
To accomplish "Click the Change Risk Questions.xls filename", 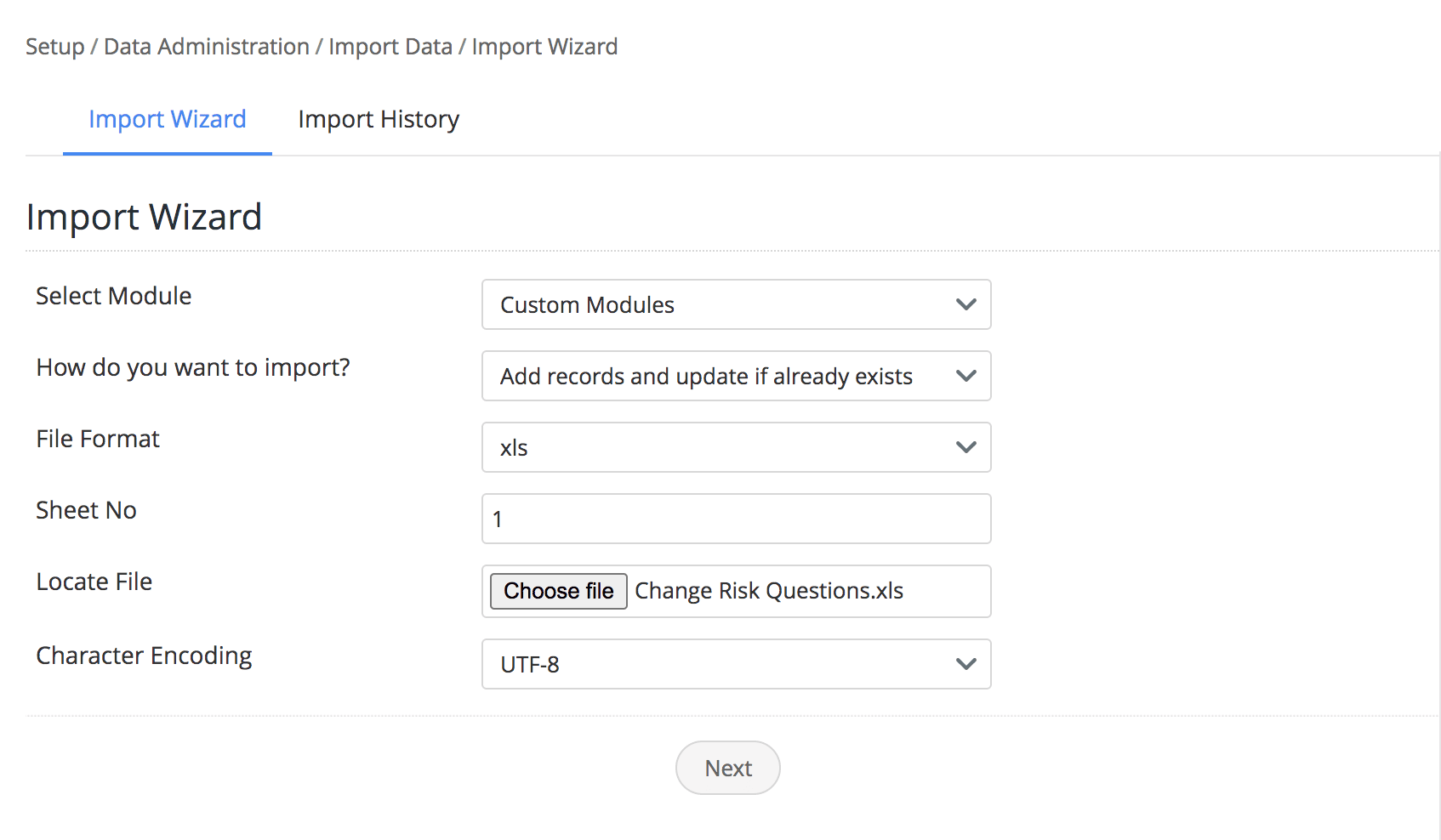I will [x=768, y=591].
